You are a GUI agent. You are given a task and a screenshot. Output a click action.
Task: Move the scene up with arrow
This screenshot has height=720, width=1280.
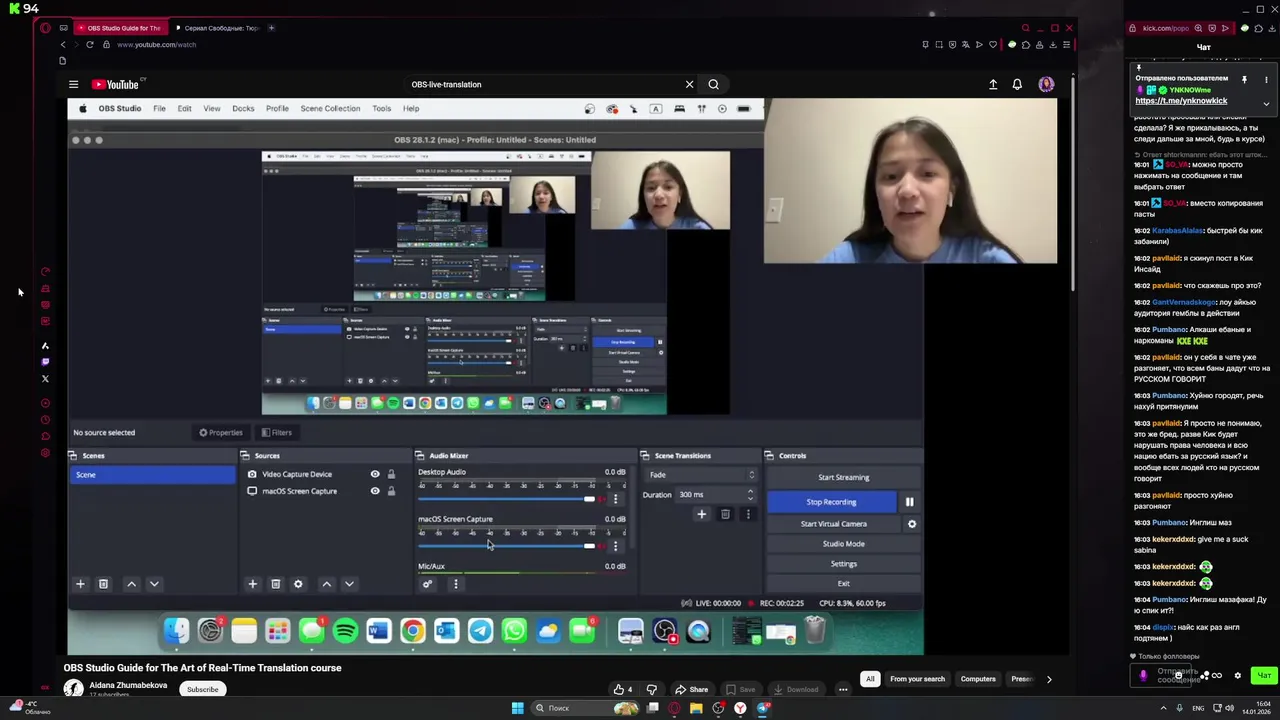[x=131, y=584]
